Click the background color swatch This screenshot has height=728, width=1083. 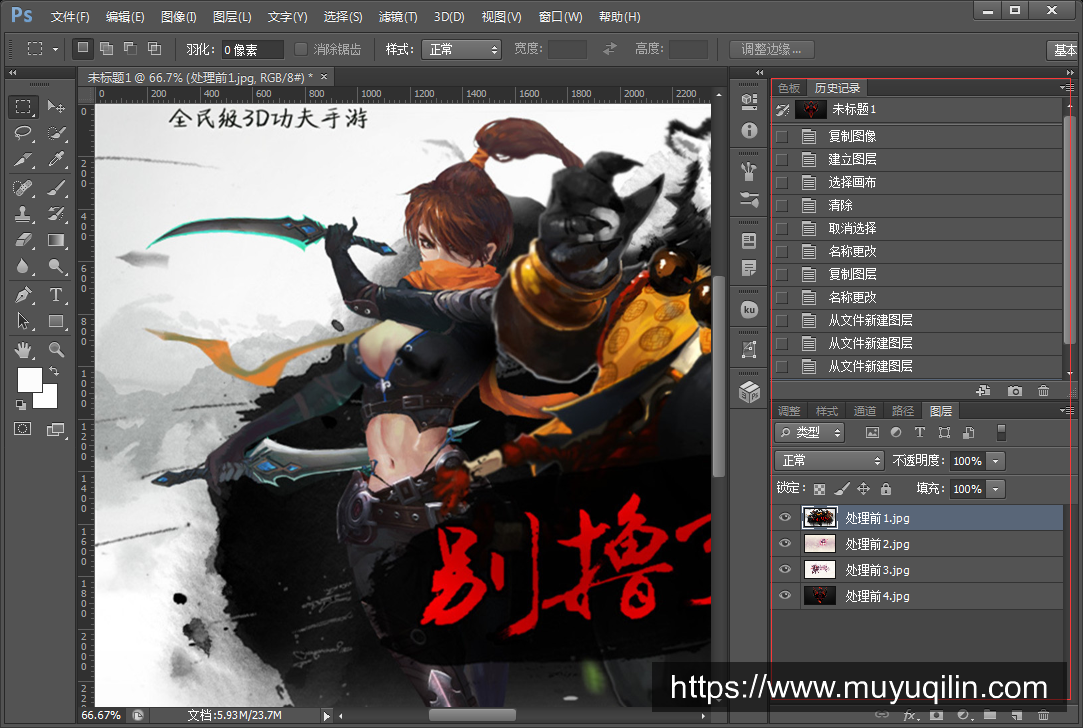point(49,401)
